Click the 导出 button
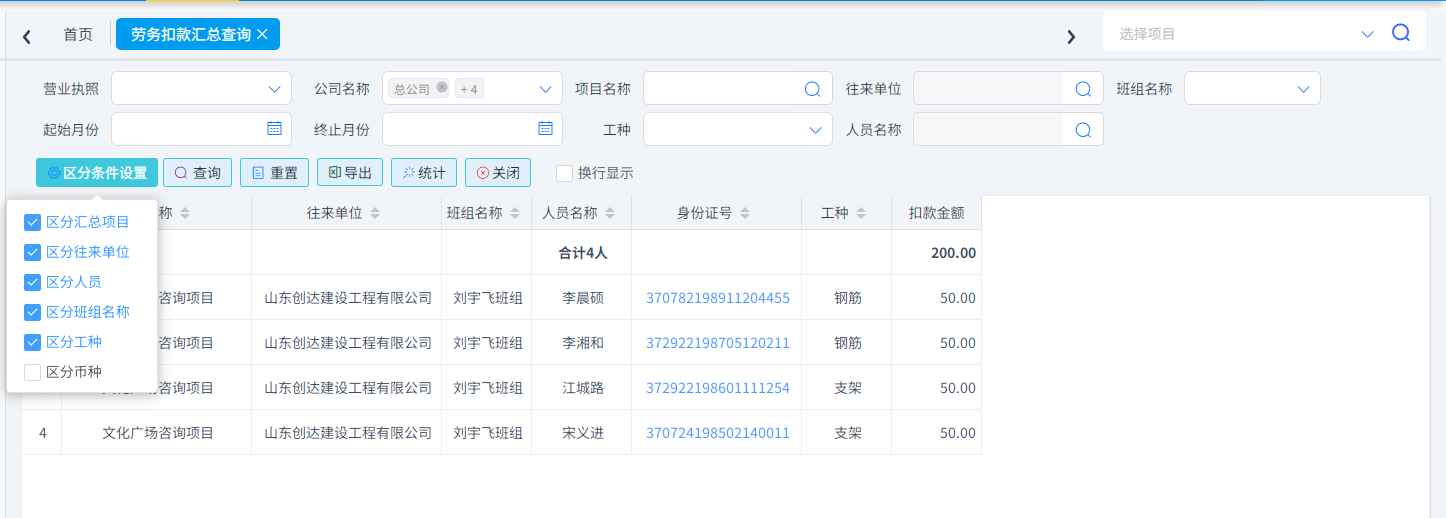This screenshot has height=518, width=1446. (x=350, y=173)
